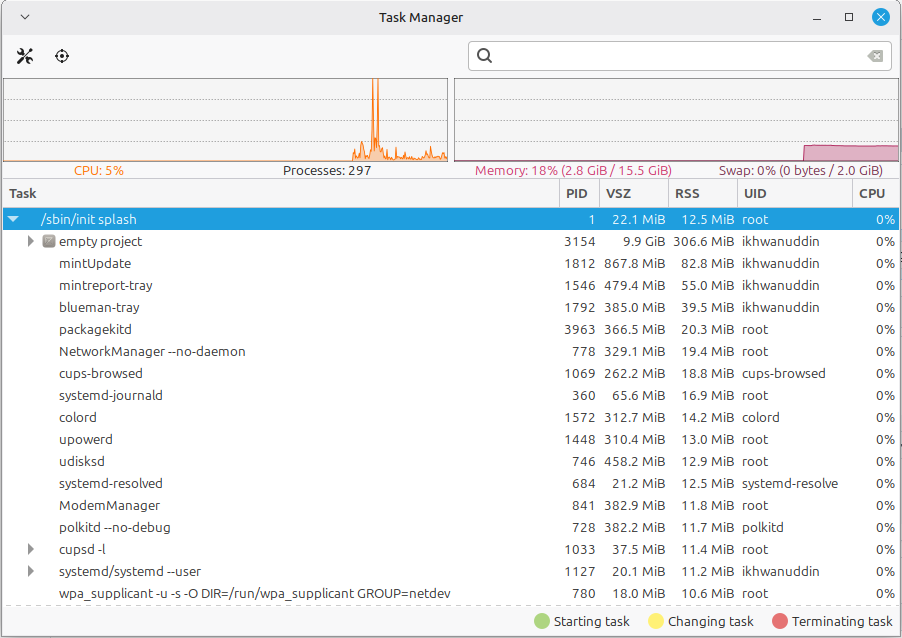The image size is (902, 638).
Task: Select the wpa_supplicant process row
Action: [x=451, y=594]
